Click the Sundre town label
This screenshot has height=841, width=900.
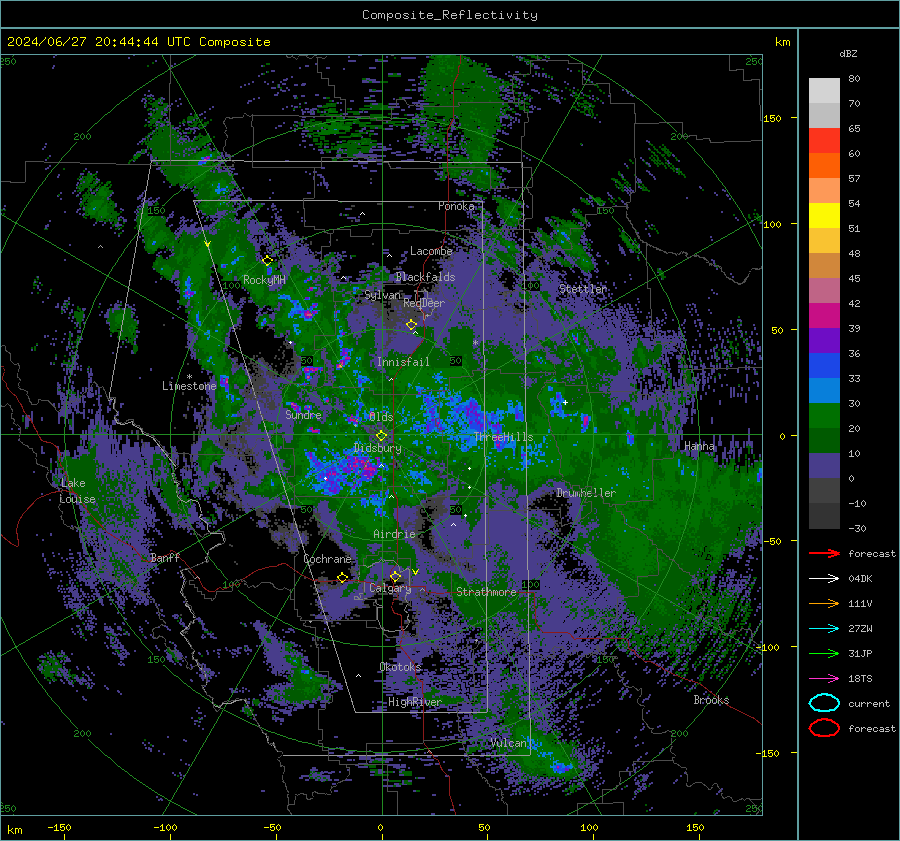[303, 414]
